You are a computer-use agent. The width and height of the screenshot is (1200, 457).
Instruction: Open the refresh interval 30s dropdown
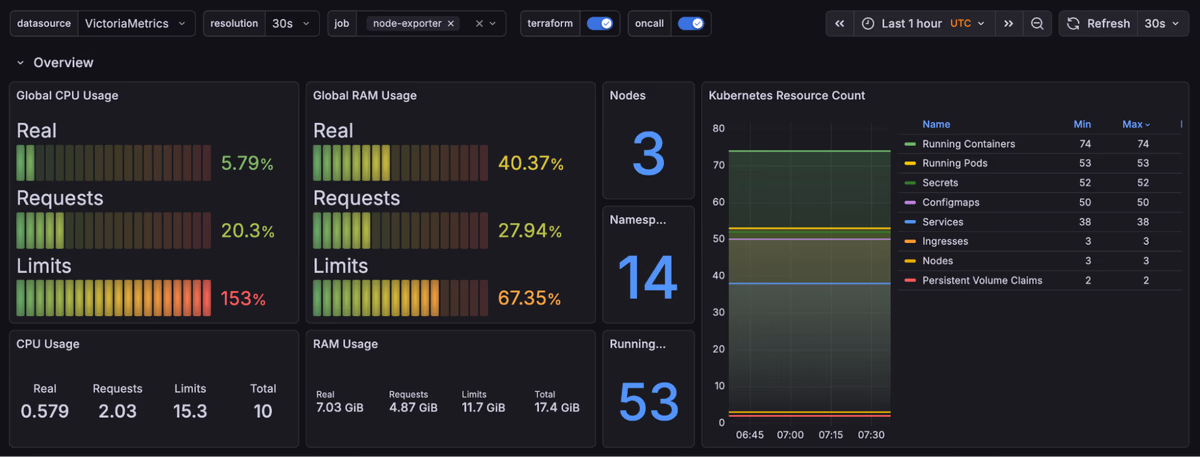1162,23
